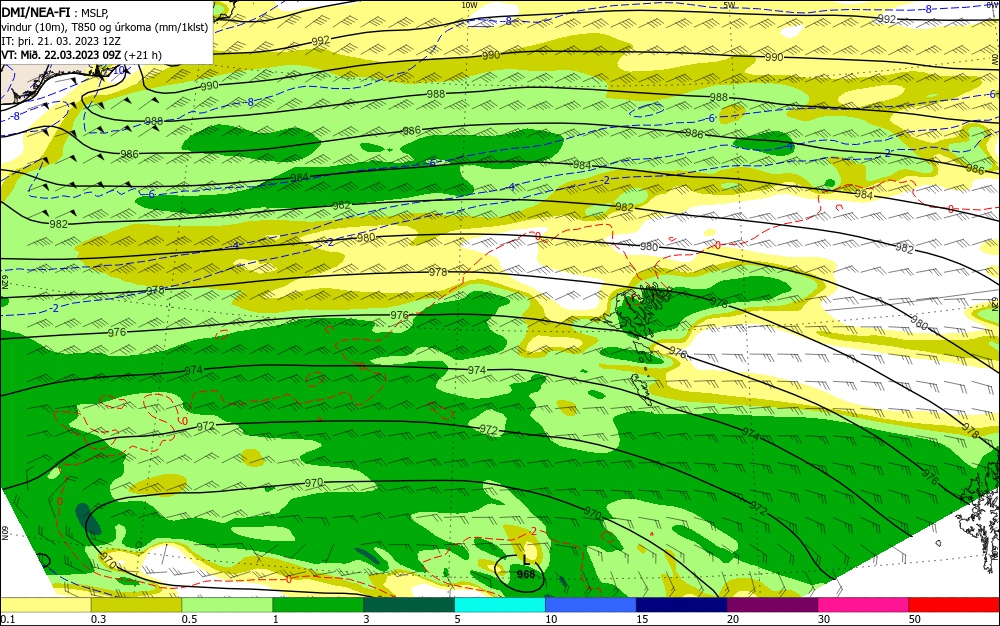
Task: Click the "968" pressure label under L
Action: coord(526,574)
